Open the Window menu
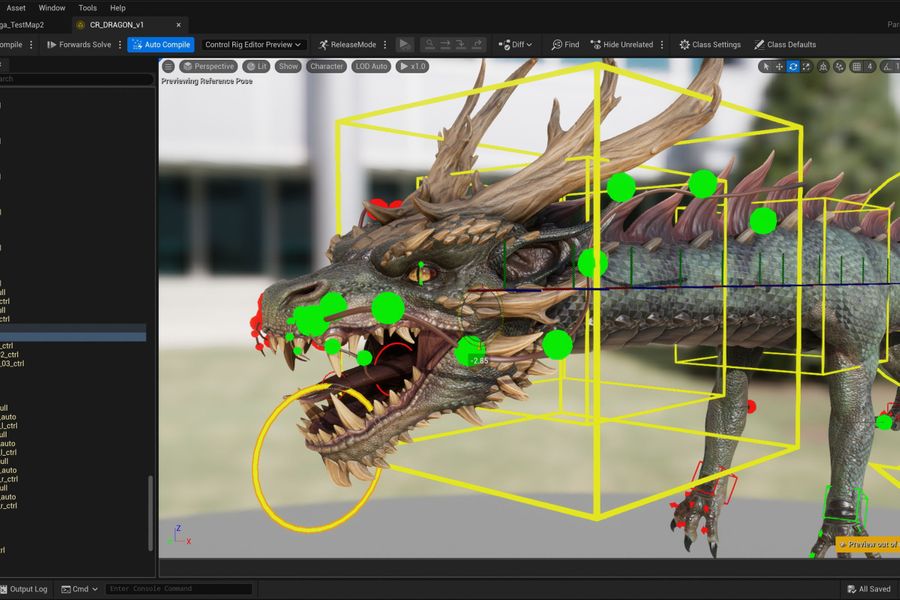Viewport: 900px width, 600px height. [51, 7]
